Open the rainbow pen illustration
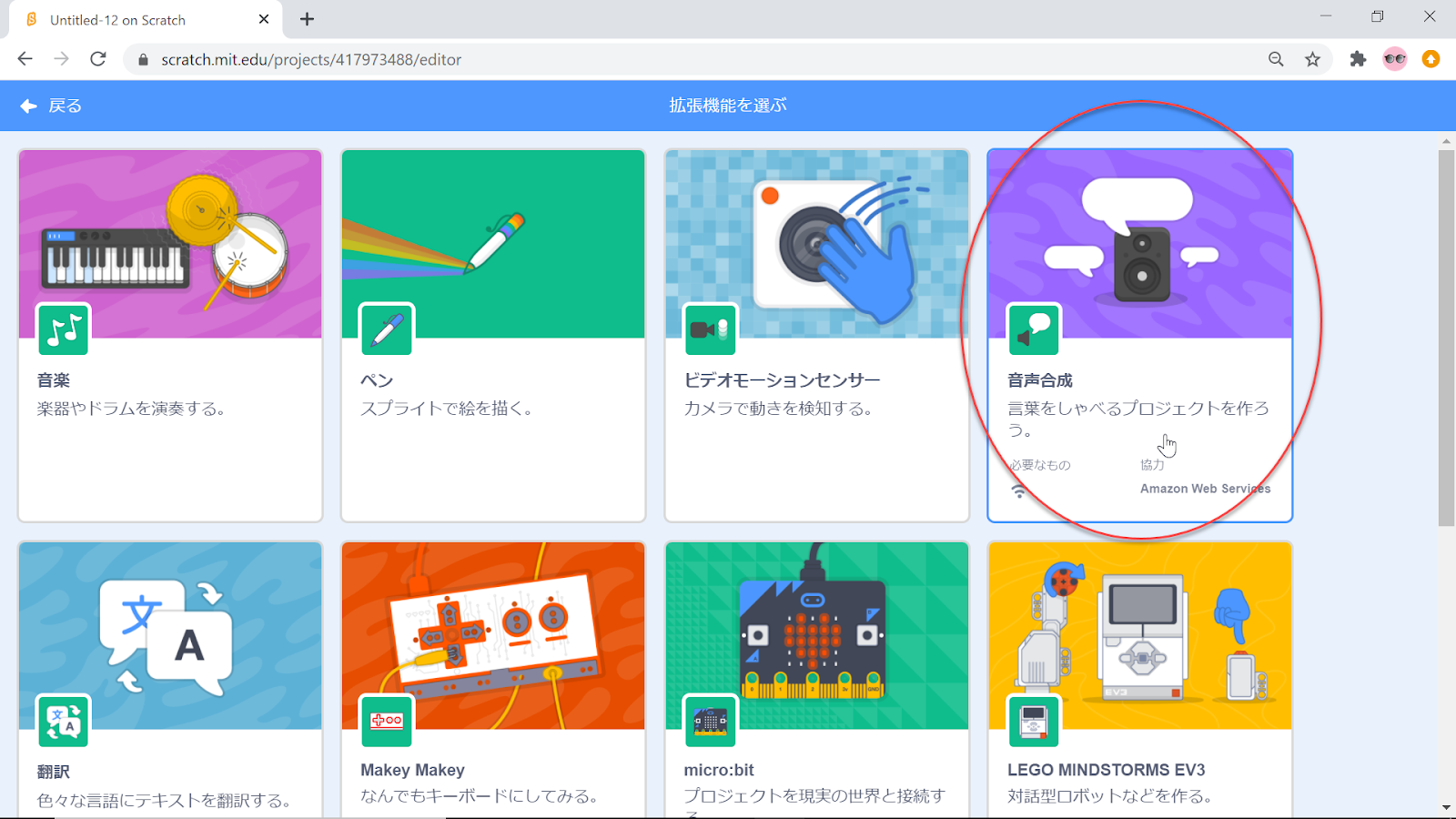Viewport: 1456px width, 819px height. click(x=493, y=244)
